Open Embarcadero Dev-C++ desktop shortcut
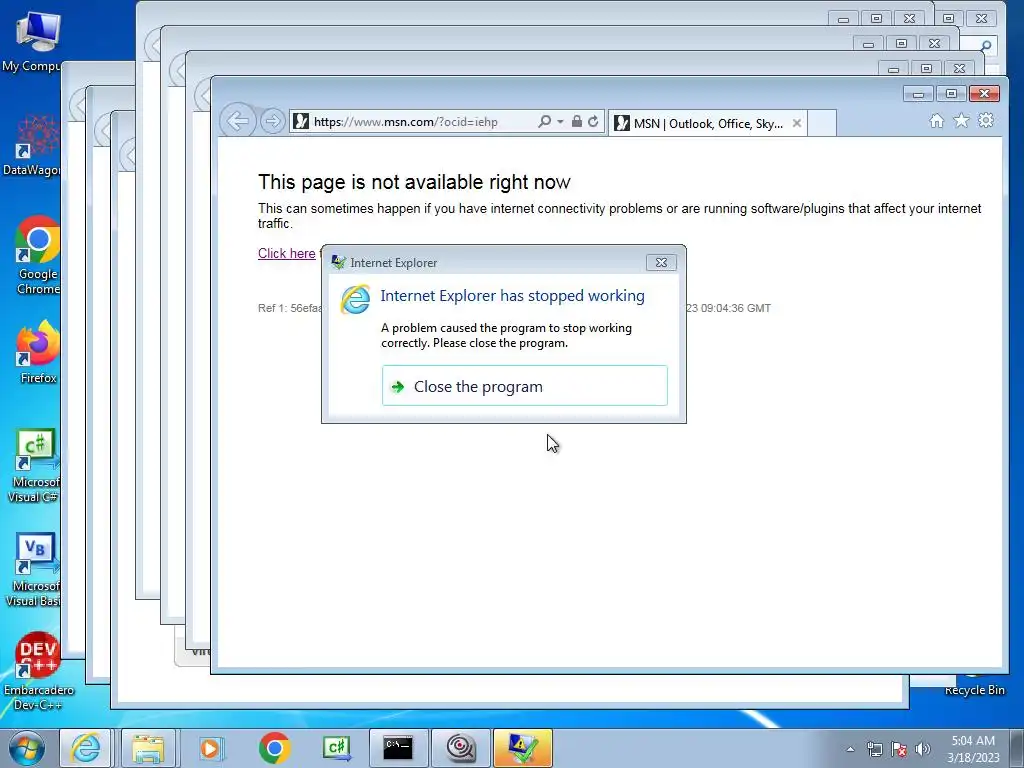1024x768 pixels. click(38, 671)
